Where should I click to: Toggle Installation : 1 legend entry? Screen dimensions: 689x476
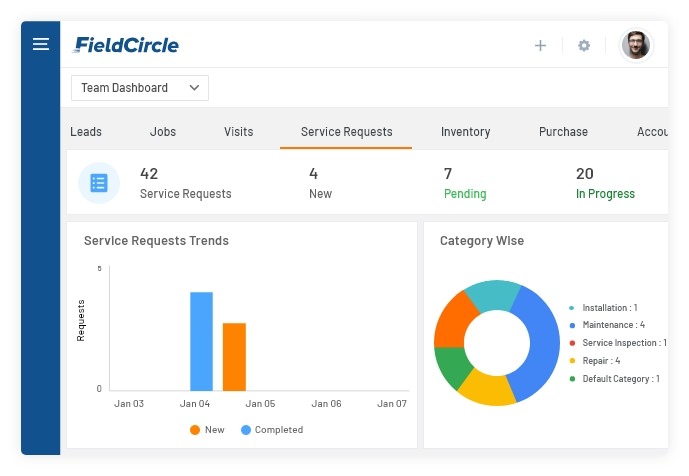(603, 308)
